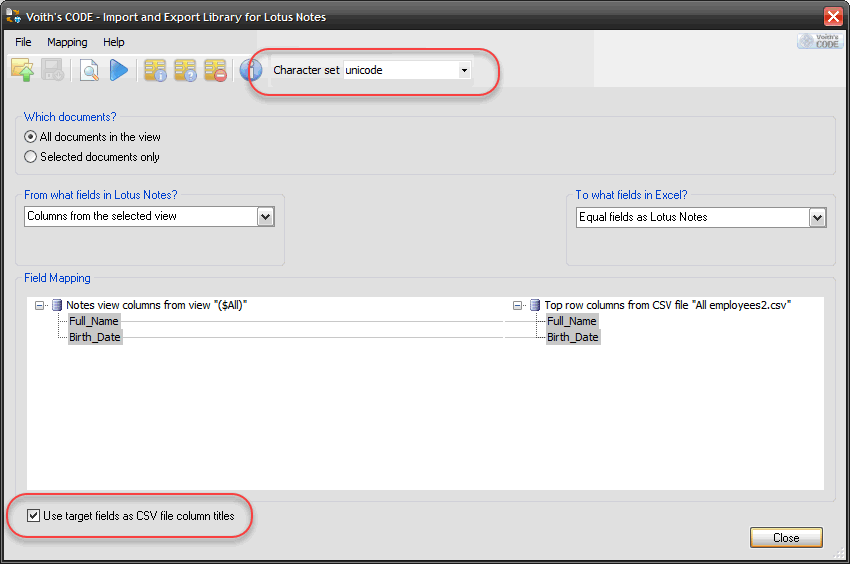Select Full_Name under Top row CSV columns
This screenshot has width=850, height=564.
pos(572,321)
